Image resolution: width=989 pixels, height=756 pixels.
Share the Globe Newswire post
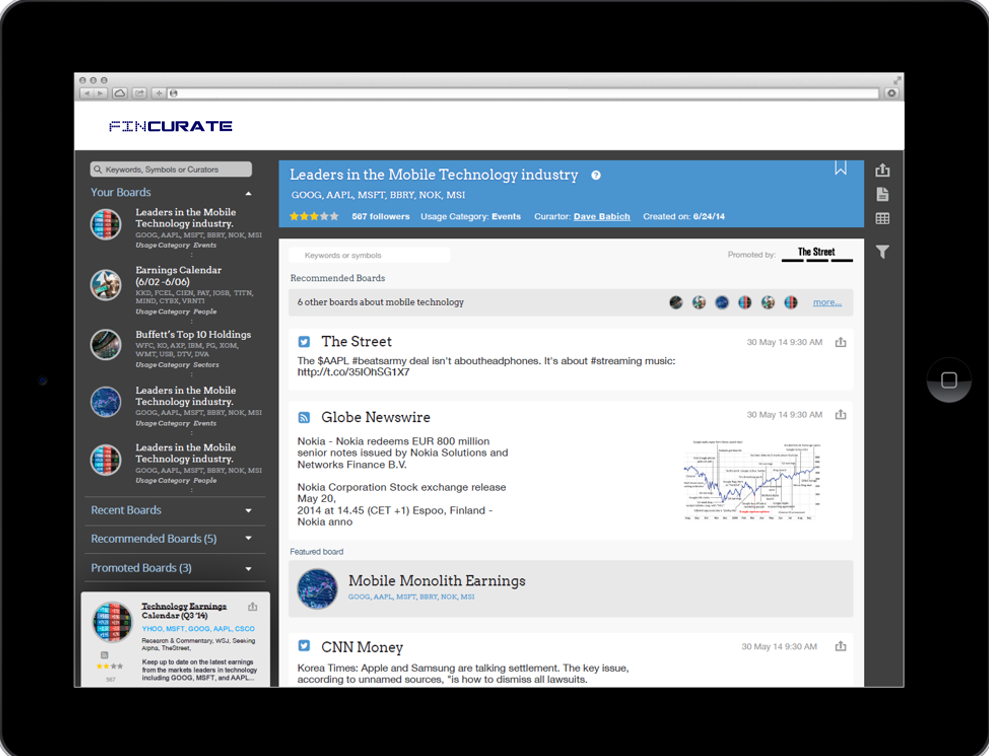click(x=840, y=415)
